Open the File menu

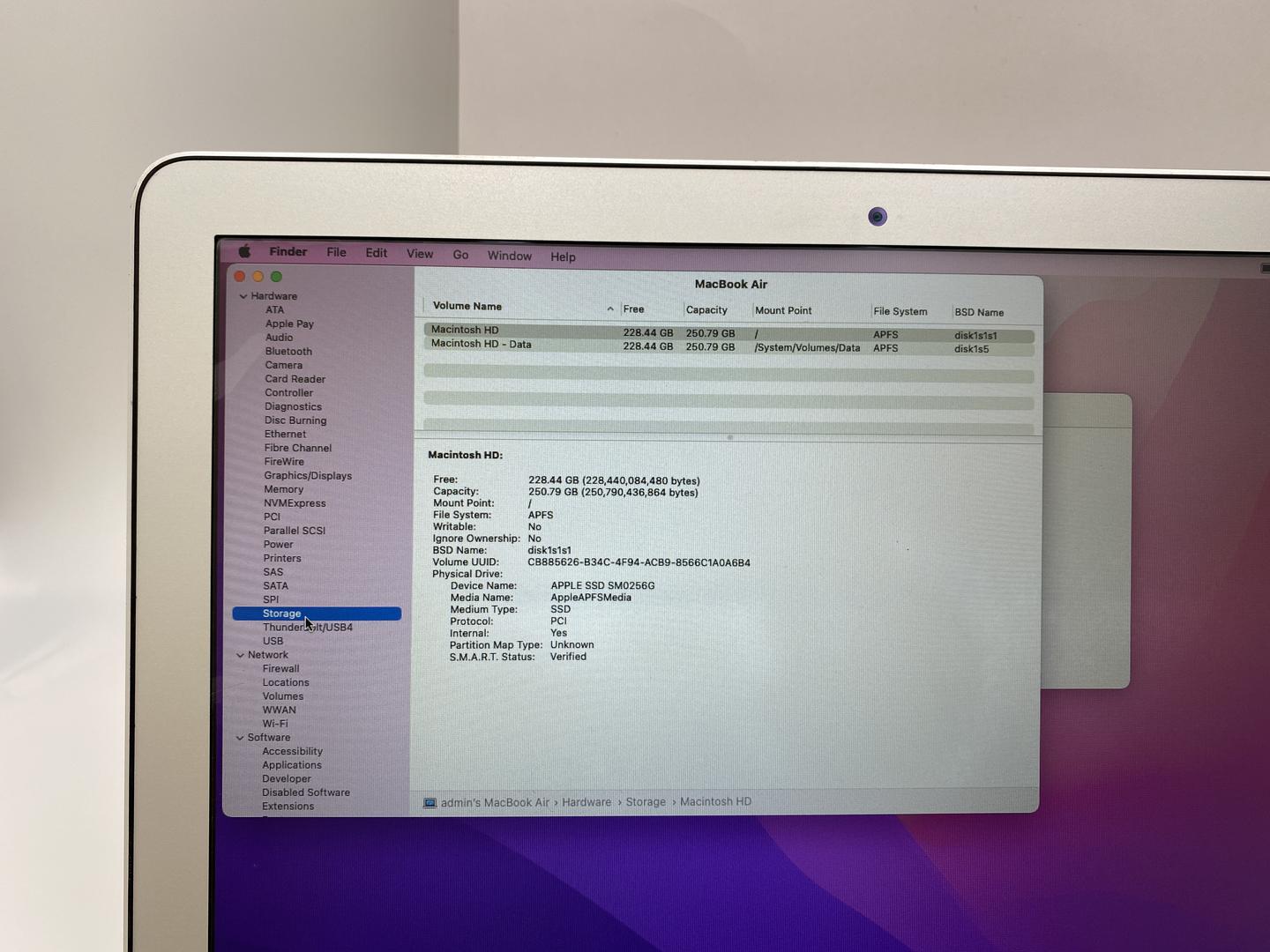pyautogui.click(x=336, y=252)
